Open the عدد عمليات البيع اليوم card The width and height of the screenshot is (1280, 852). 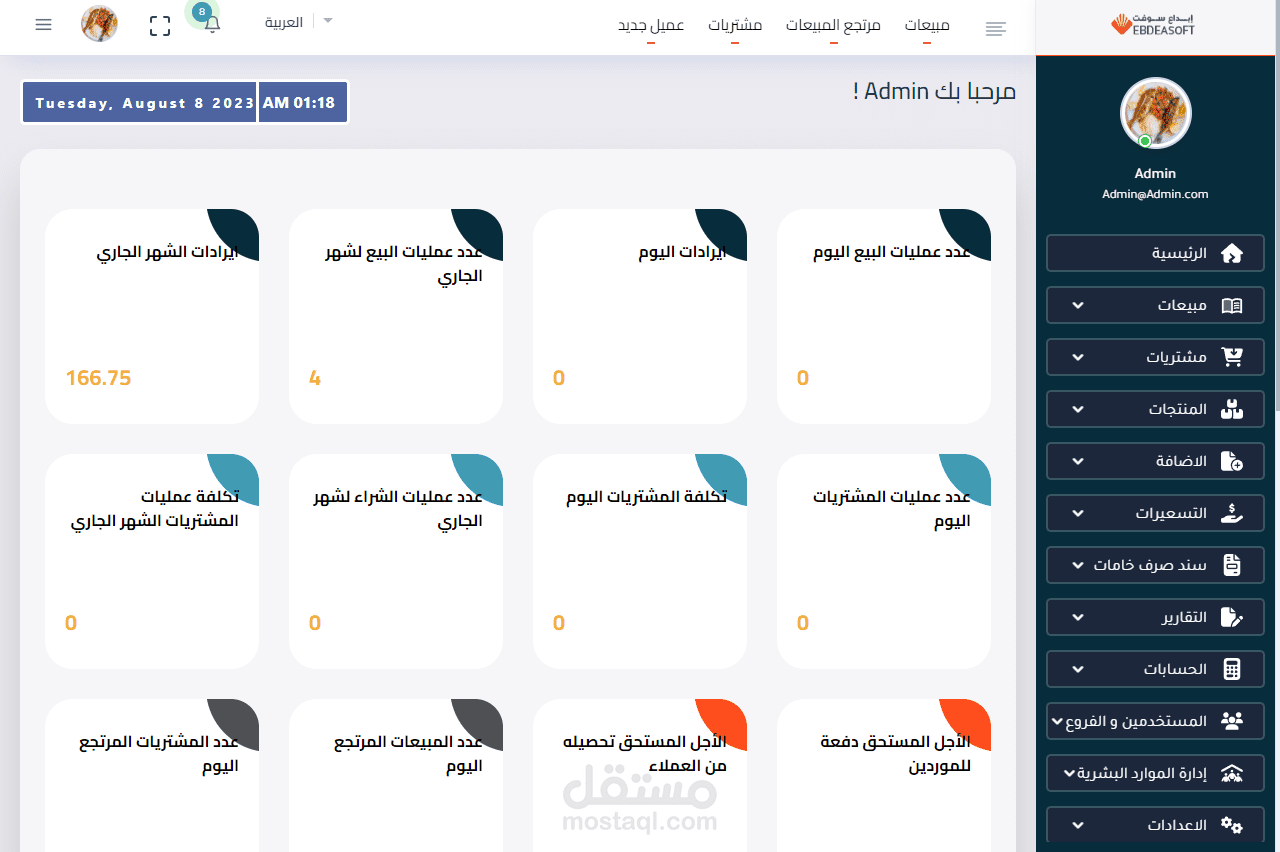point(884,316)
